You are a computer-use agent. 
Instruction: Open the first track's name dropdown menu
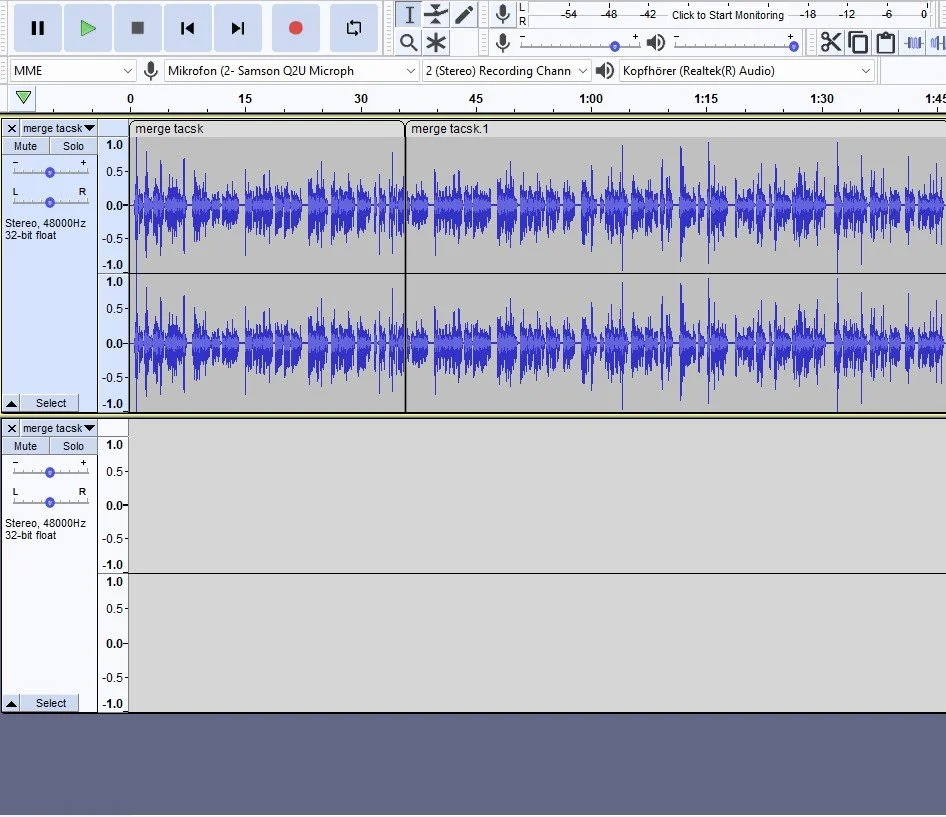pos(59,128)
